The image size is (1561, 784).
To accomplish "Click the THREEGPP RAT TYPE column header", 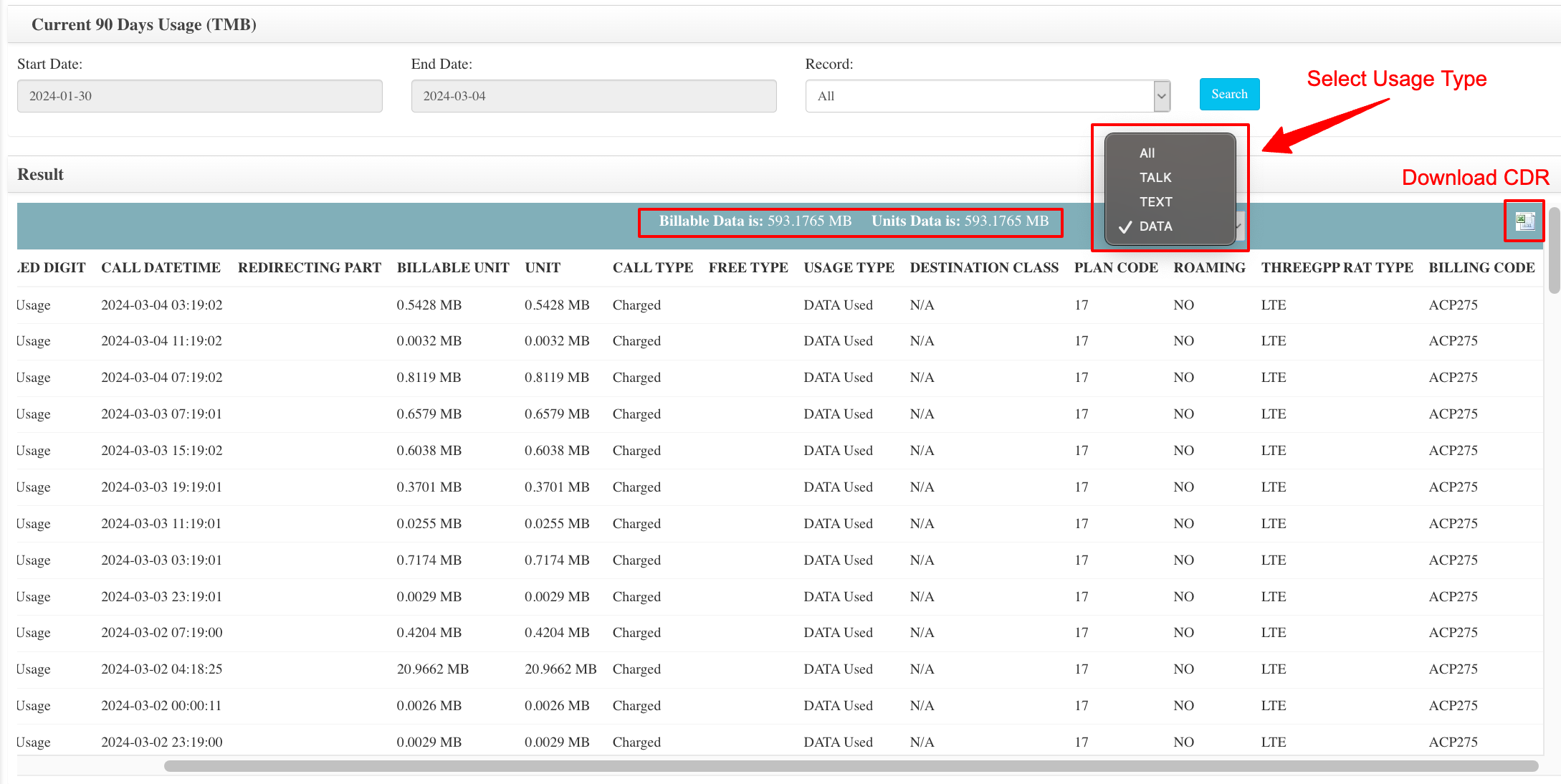I will click(x=1337, y=267).
